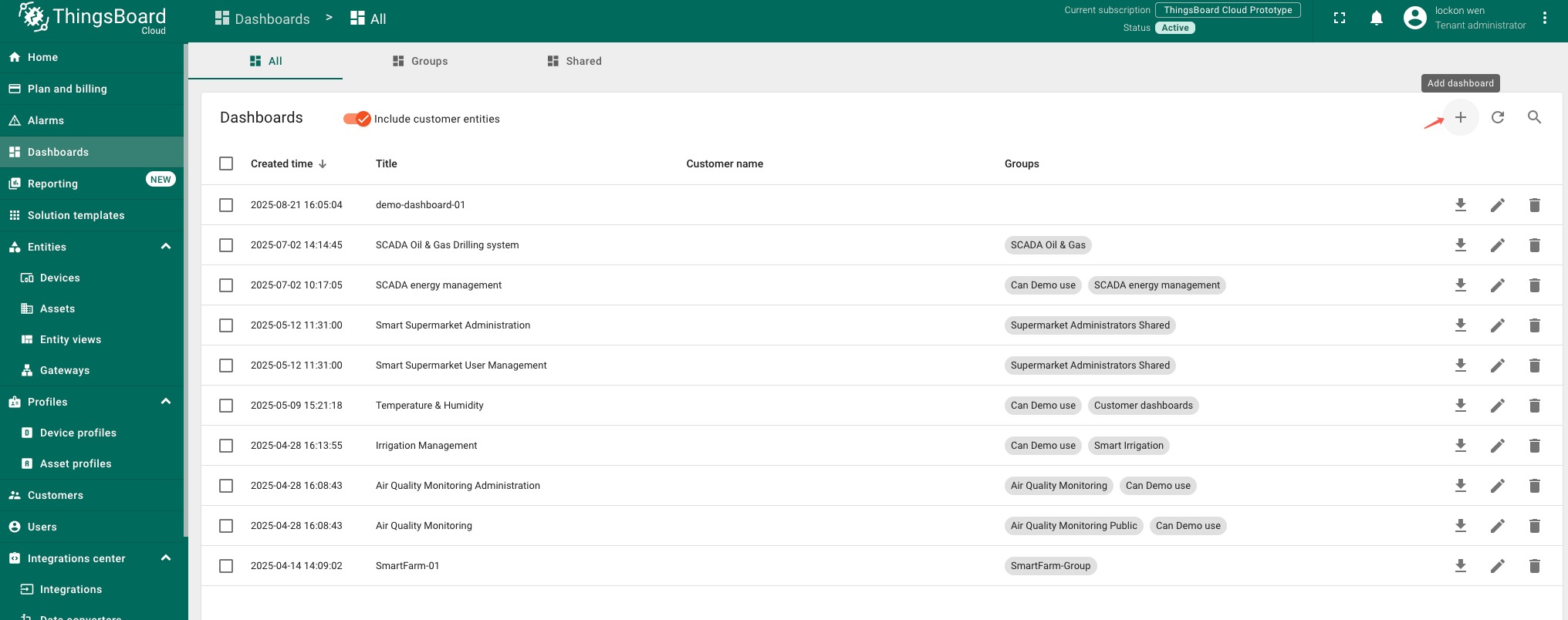
Task: Open the notifications bell
Action: (x=1376, y=18)
